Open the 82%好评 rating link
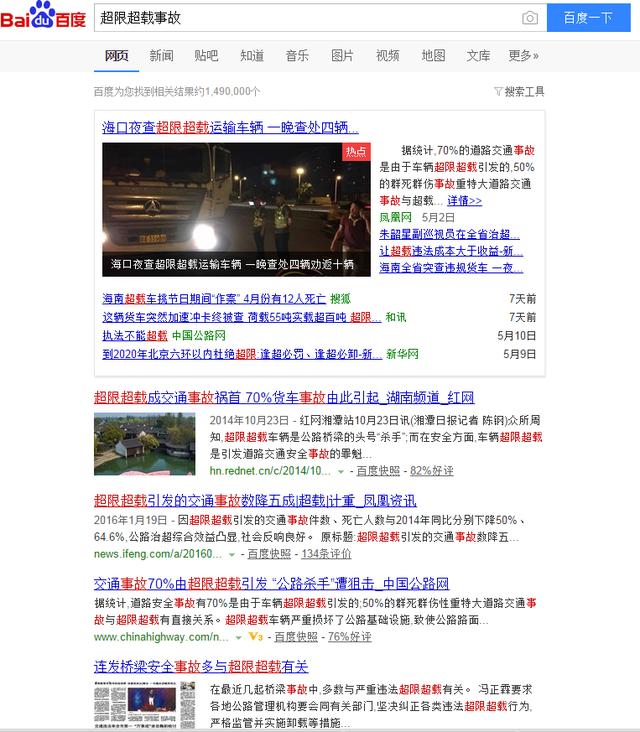 (x=432, y=471)
